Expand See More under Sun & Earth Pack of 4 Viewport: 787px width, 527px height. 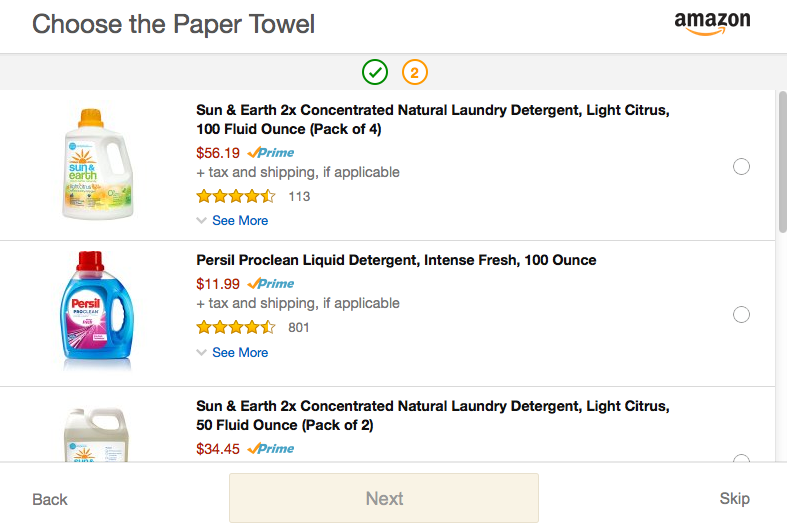(240, 220)
